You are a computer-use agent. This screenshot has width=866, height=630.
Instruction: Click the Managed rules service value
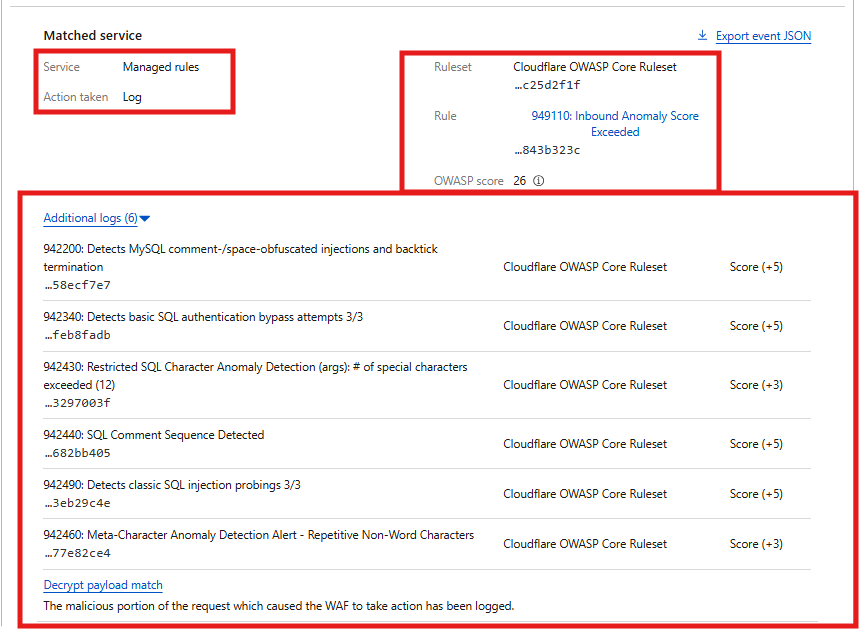pyautogui.click(x=161, y=67)
